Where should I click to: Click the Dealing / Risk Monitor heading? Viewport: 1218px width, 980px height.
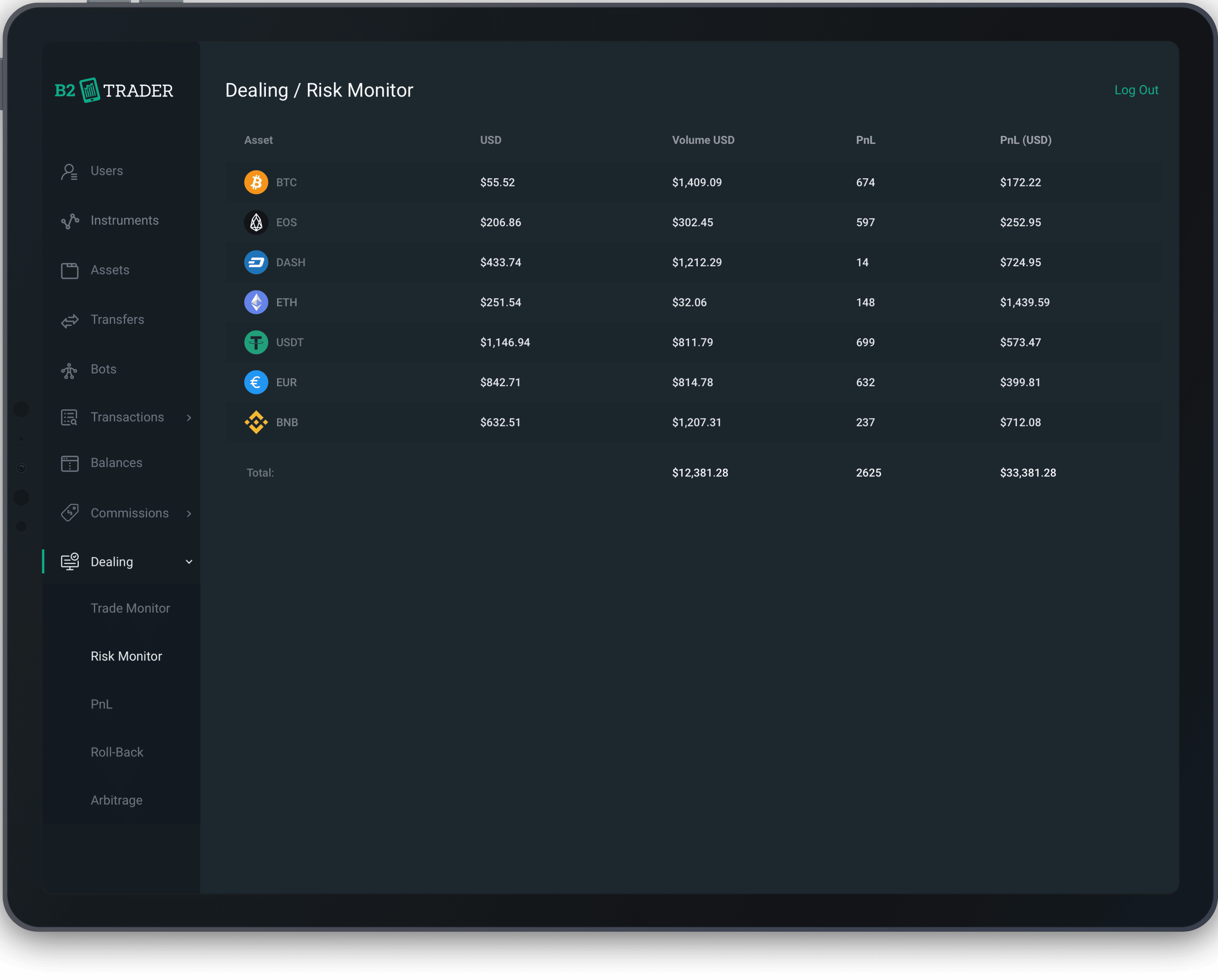[x=319, y=90]
